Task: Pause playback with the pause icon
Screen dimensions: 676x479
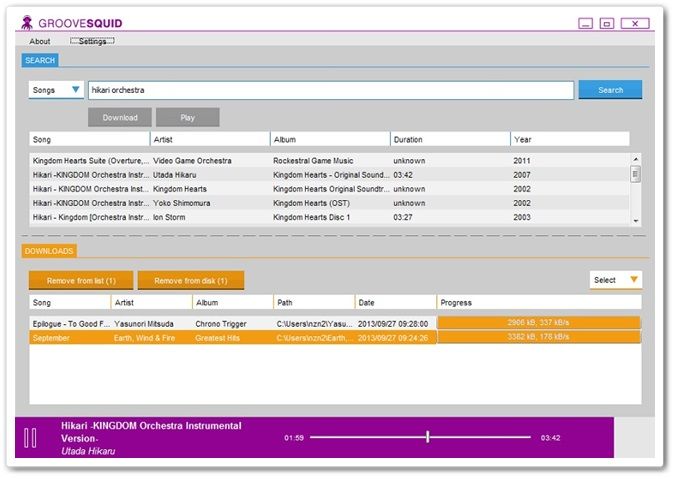Action: [x=31, y=438]
